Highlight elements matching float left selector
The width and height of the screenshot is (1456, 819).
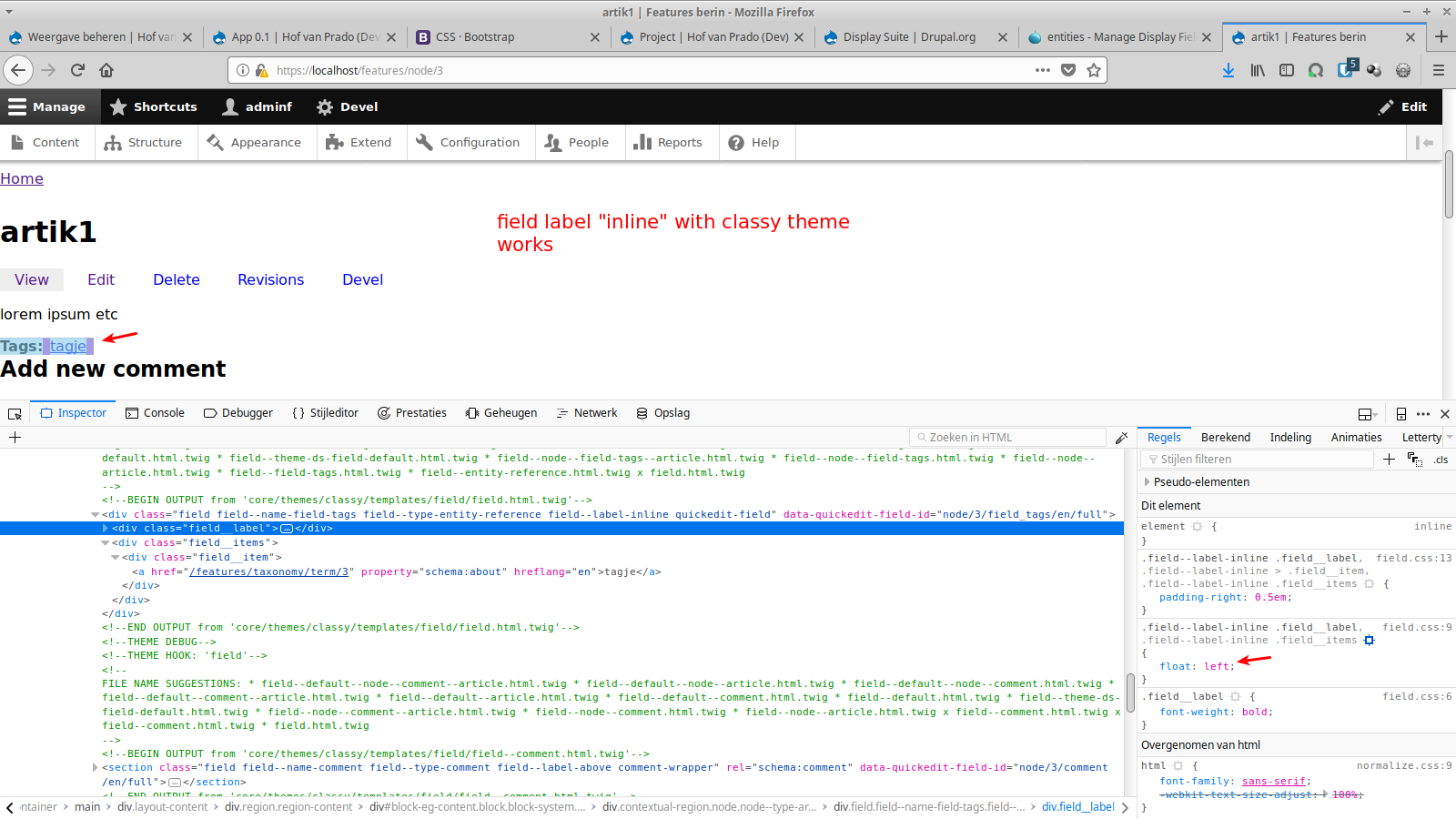1369,641
